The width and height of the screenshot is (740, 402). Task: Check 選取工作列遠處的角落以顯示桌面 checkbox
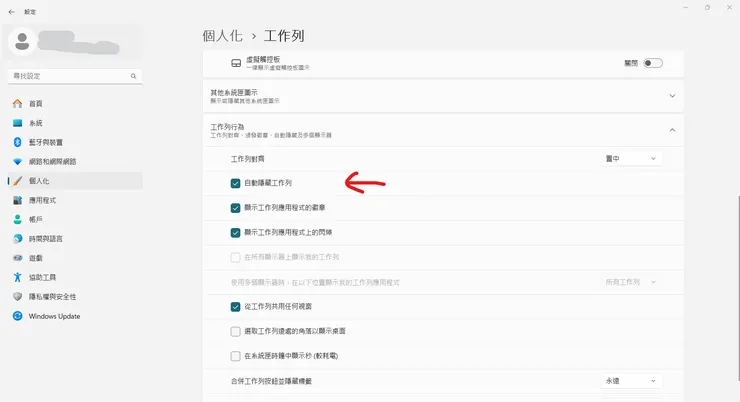(235, 331)
